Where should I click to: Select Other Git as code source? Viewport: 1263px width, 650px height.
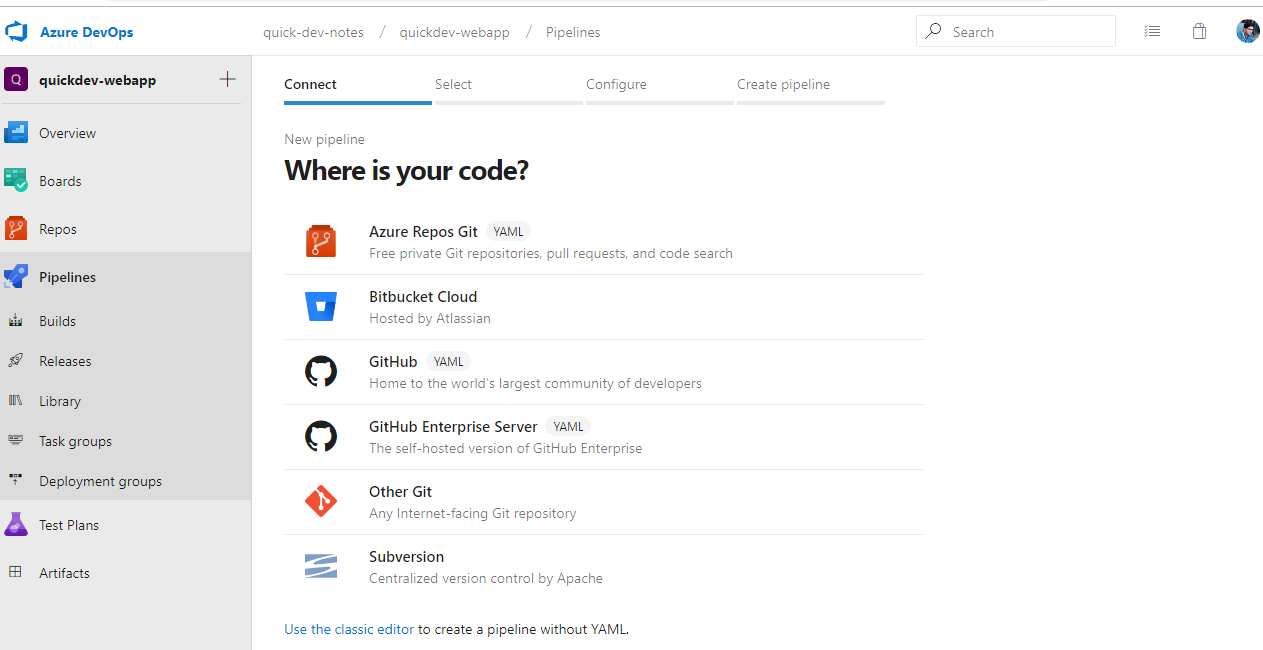(x=603, y=502)
